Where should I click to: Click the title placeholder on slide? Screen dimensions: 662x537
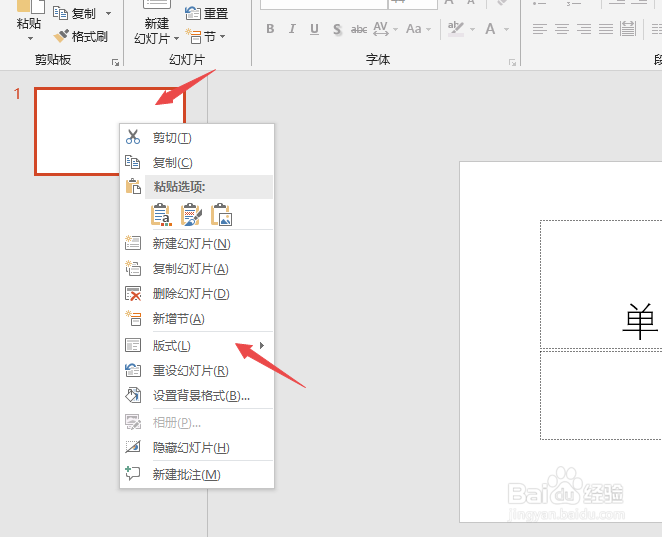pyautogui.click(x=601, y=285)
